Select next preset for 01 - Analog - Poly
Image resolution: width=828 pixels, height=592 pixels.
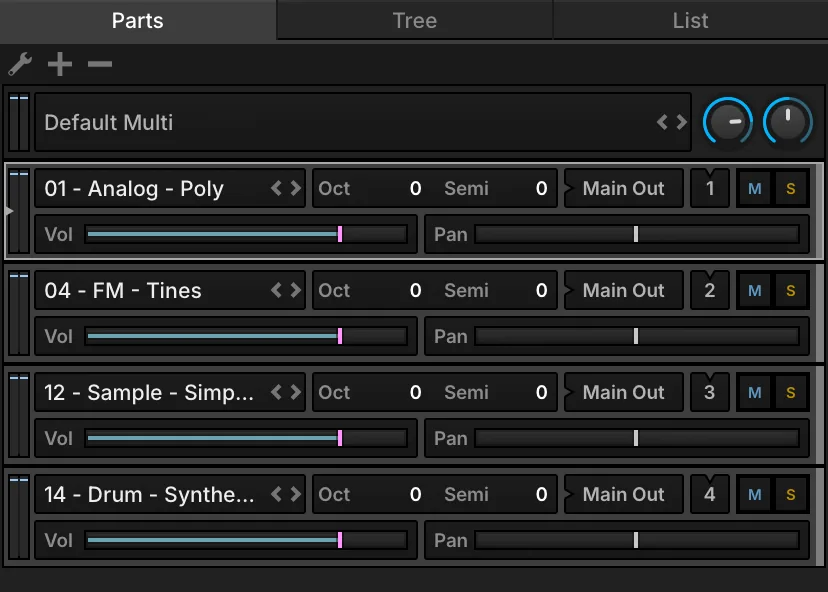click(x=296, y=188)
